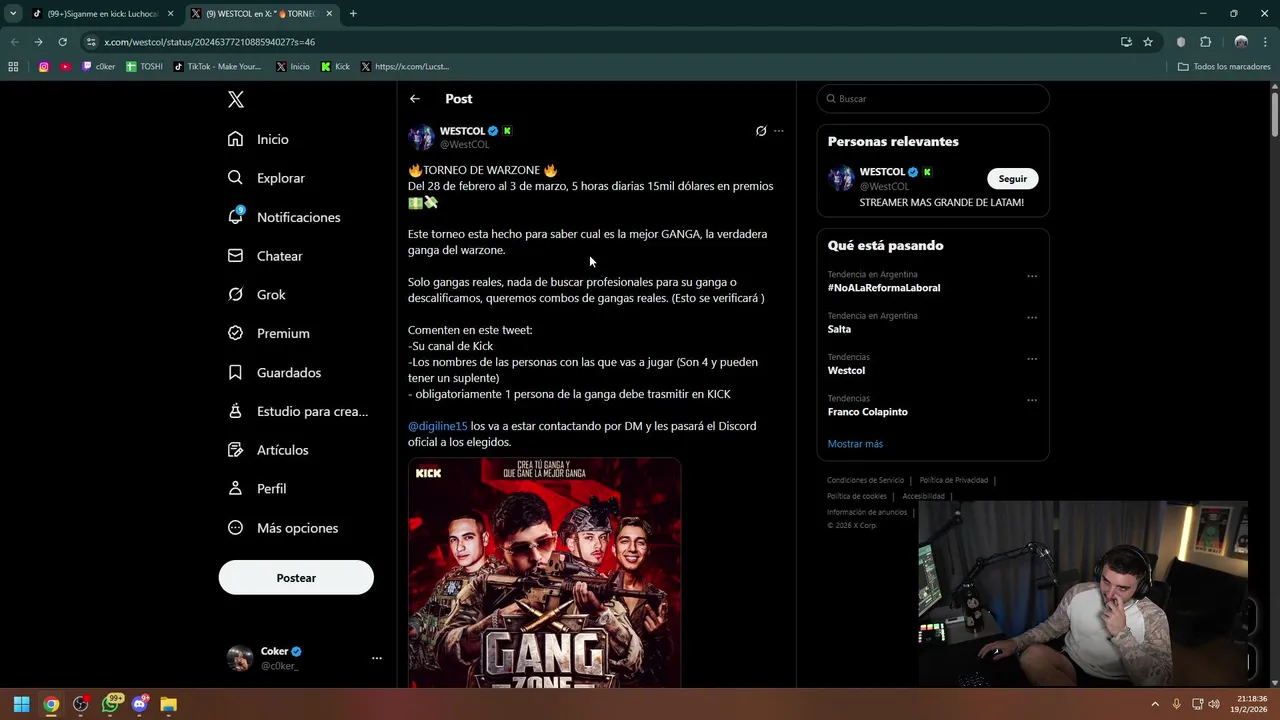Open WESTCOL author avatar on post
Viewport: 1280px width, 720px height.
tap(421, 137)
